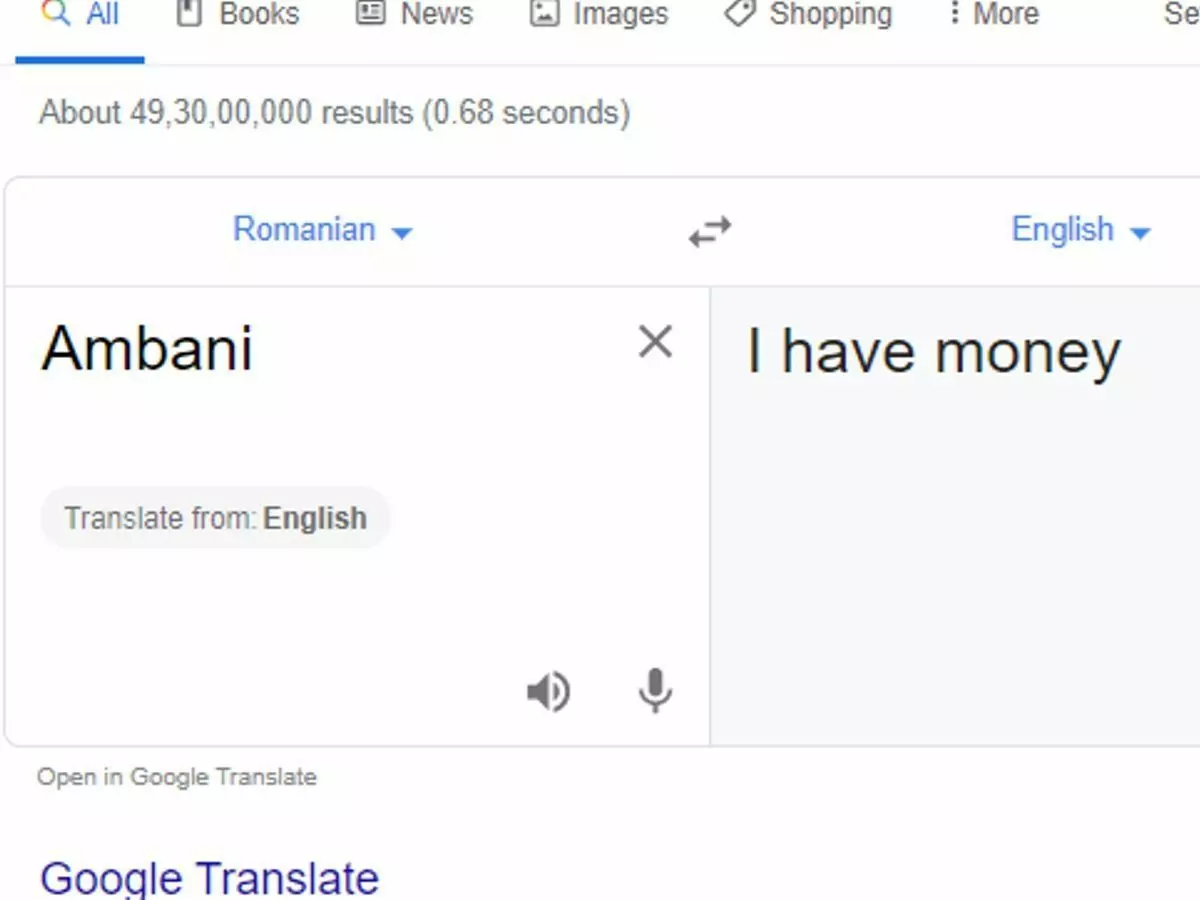The height and width of the screenshot is (900, 1200).
Task: Play audio with the speaker icon
Action: (x=548, y=691)
